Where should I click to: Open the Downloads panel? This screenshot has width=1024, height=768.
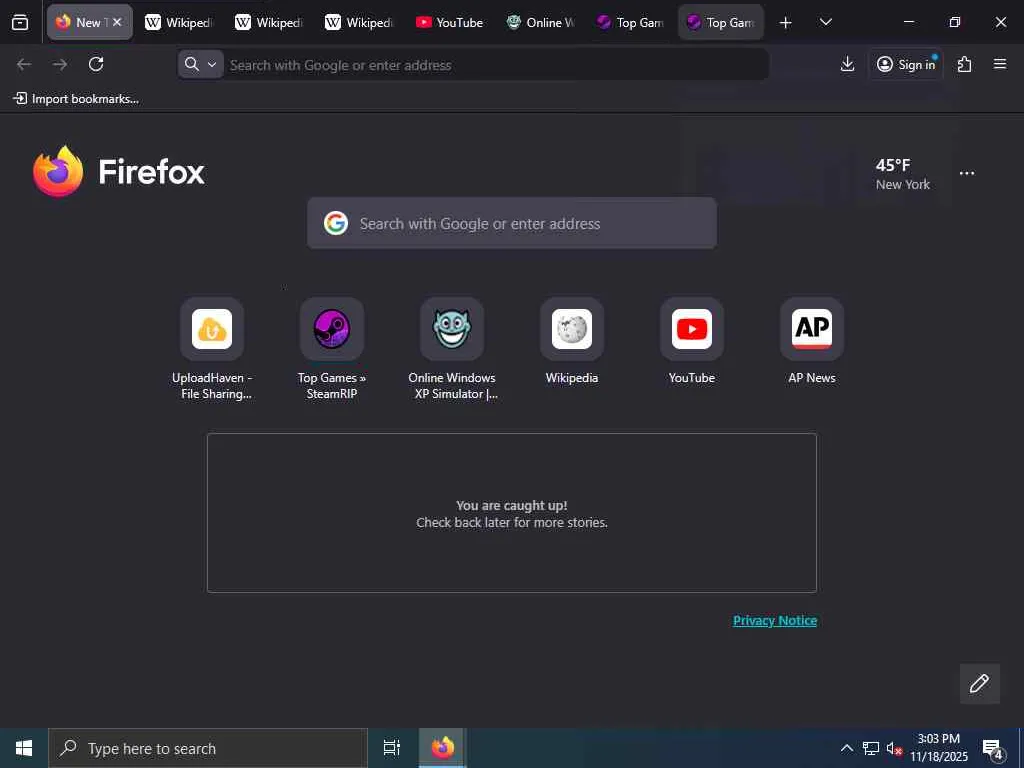point(847,64)
